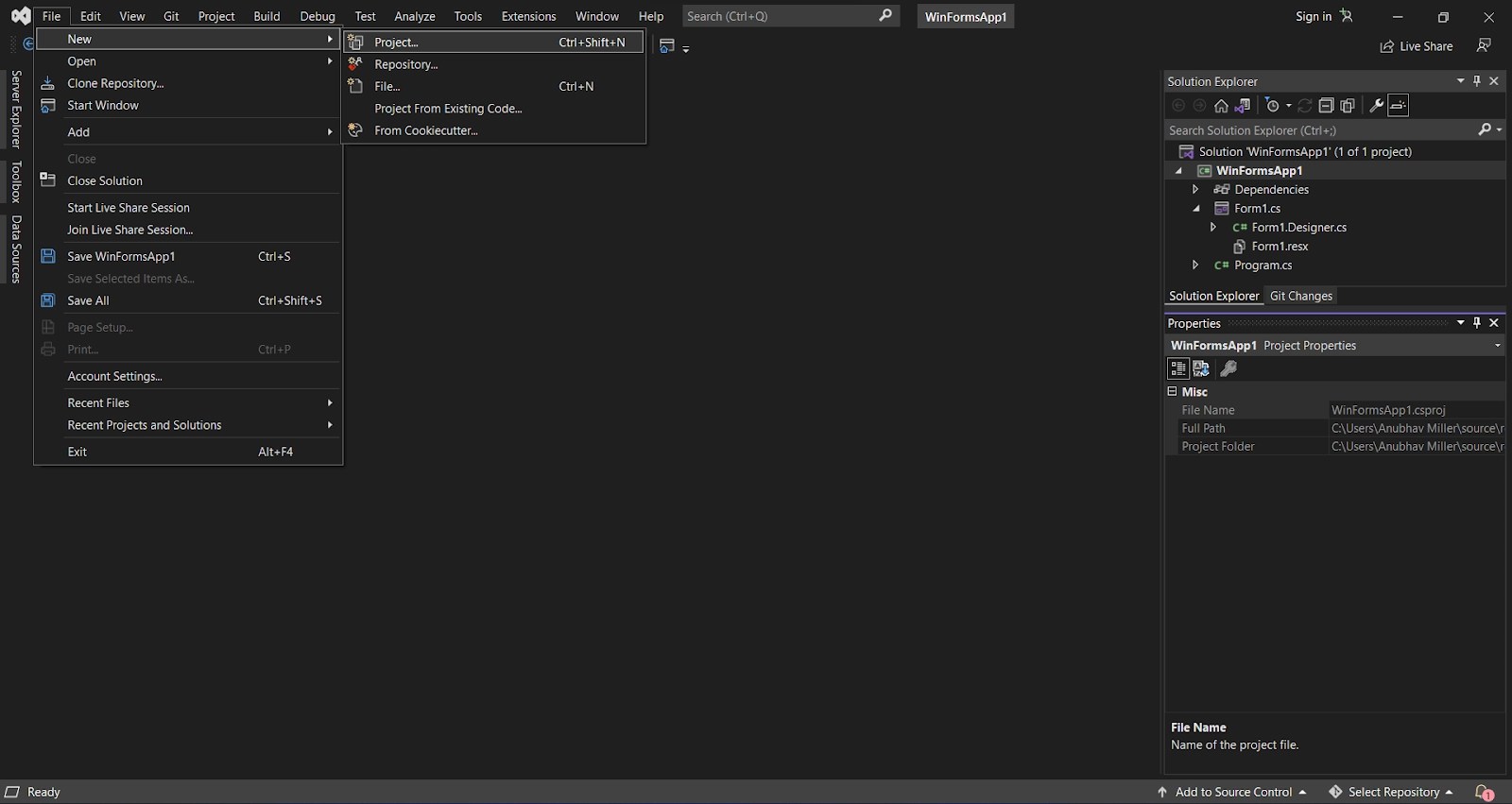
Task: Click the account icon beside Sign in
Action: (x=1347, y=16)
